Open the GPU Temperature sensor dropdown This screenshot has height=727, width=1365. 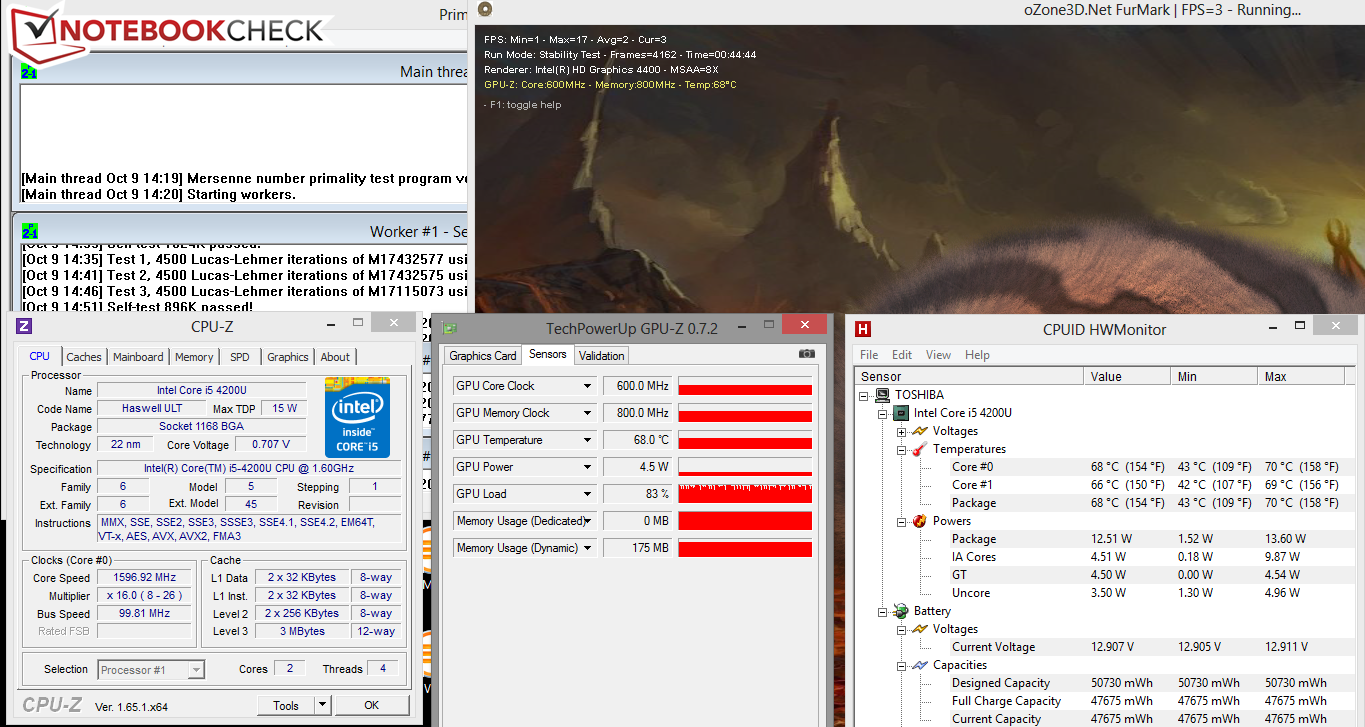(587, 440)
